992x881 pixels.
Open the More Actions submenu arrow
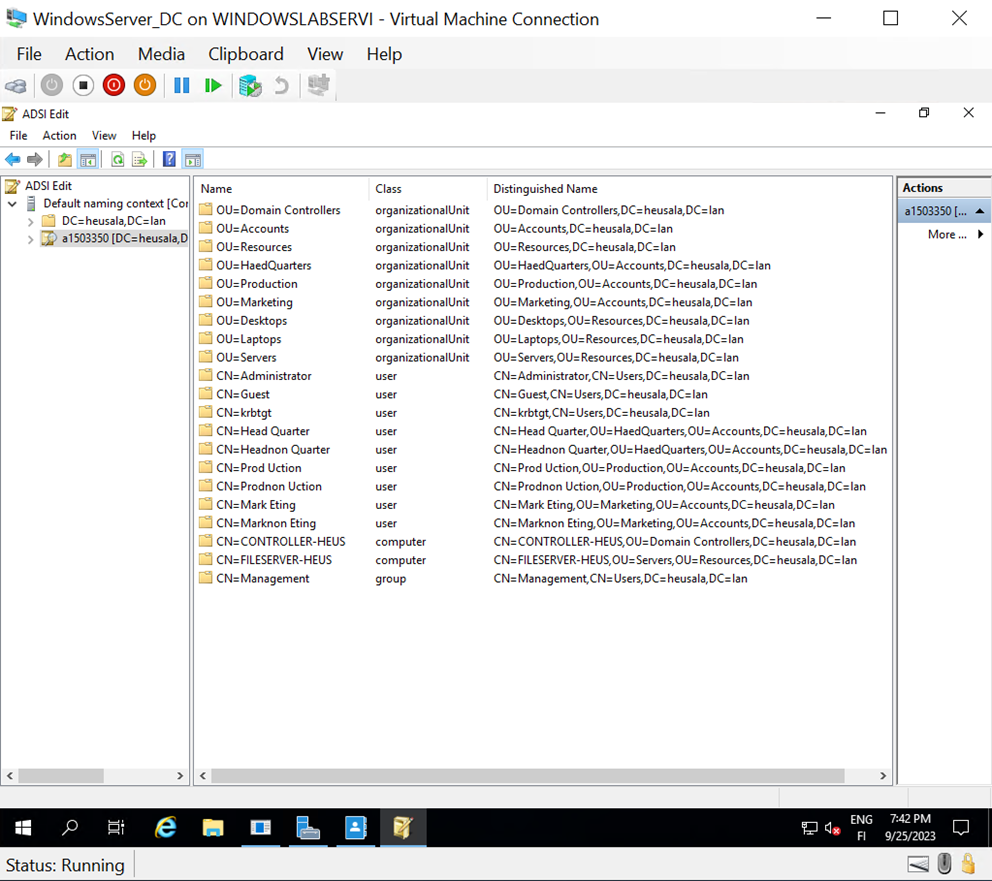tap(979, 234)
